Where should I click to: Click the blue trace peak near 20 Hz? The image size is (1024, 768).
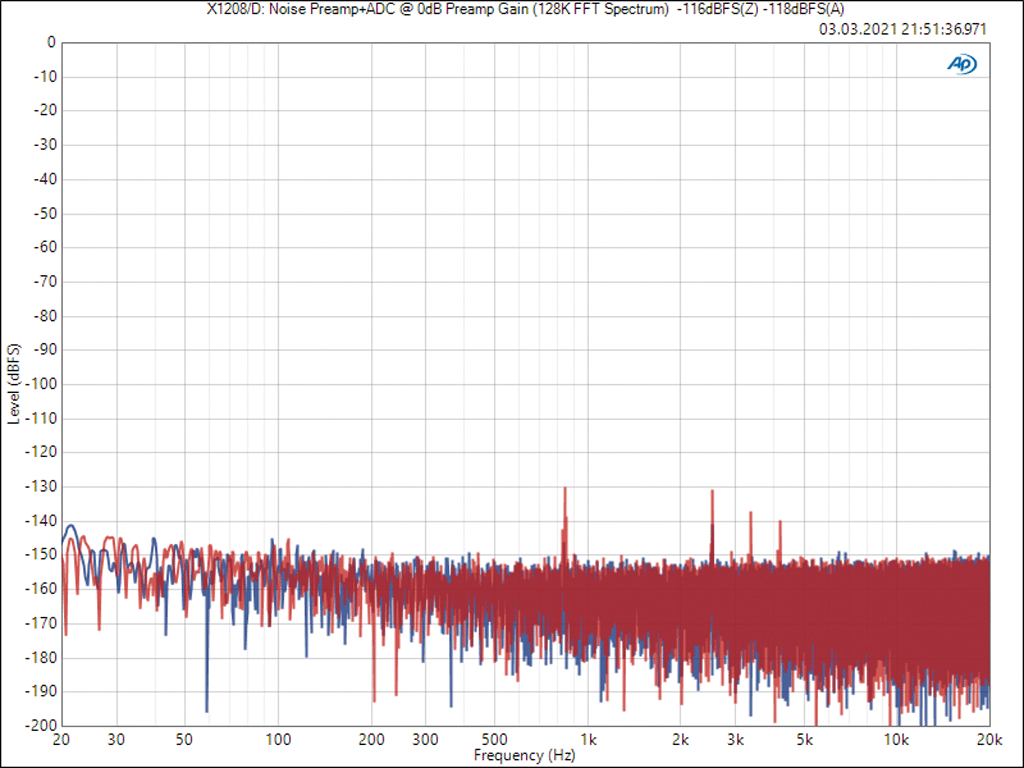point(71,526)
